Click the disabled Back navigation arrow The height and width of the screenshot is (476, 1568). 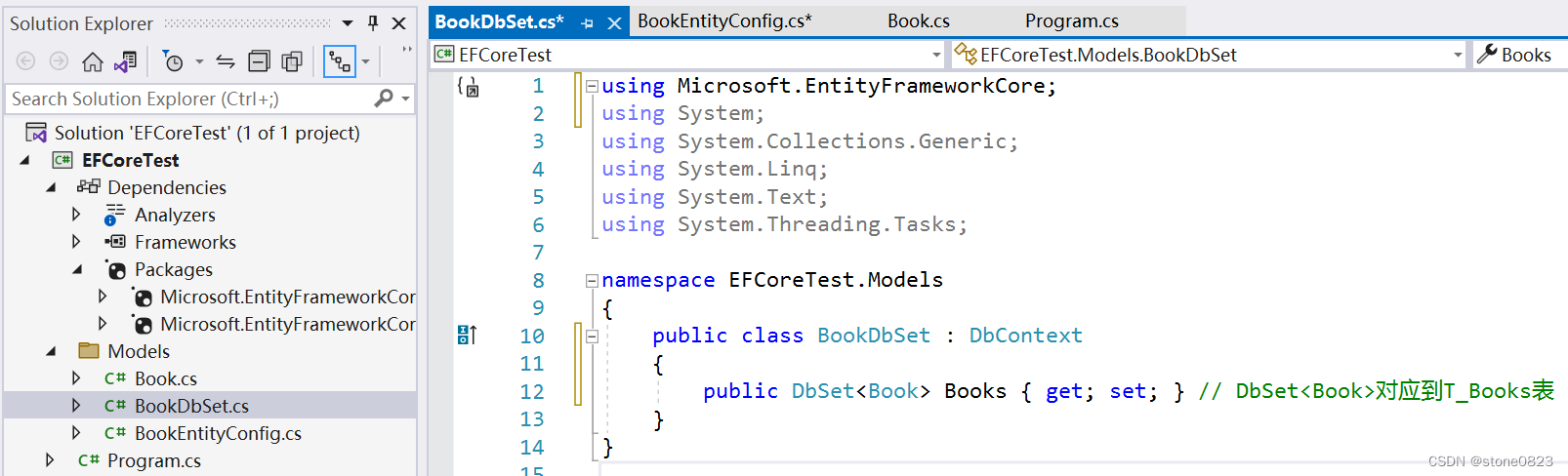26,61
